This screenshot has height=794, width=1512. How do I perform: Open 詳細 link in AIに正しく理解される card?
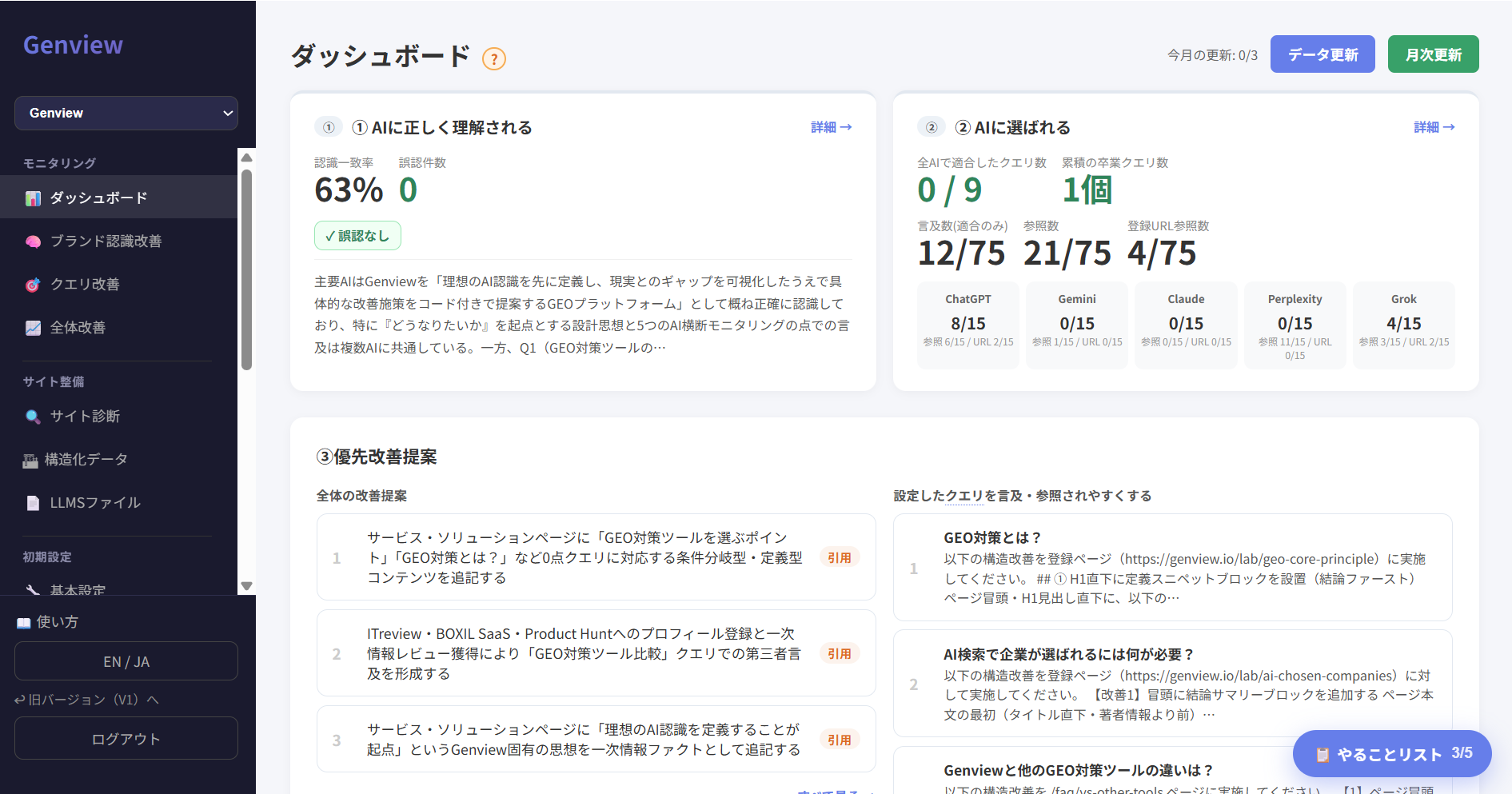[x=832, y=127]
